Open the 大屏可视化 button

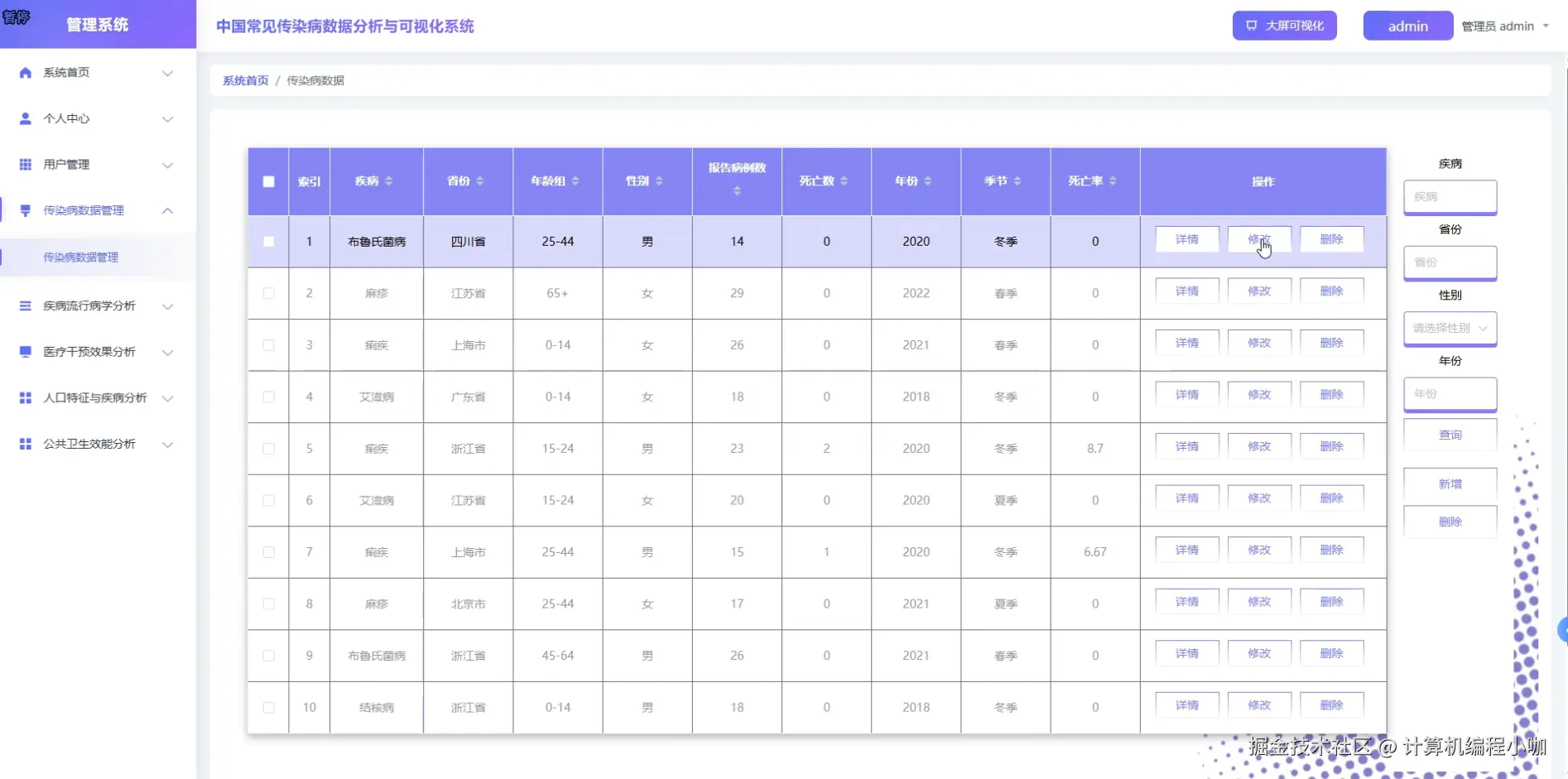point(1284,26)
